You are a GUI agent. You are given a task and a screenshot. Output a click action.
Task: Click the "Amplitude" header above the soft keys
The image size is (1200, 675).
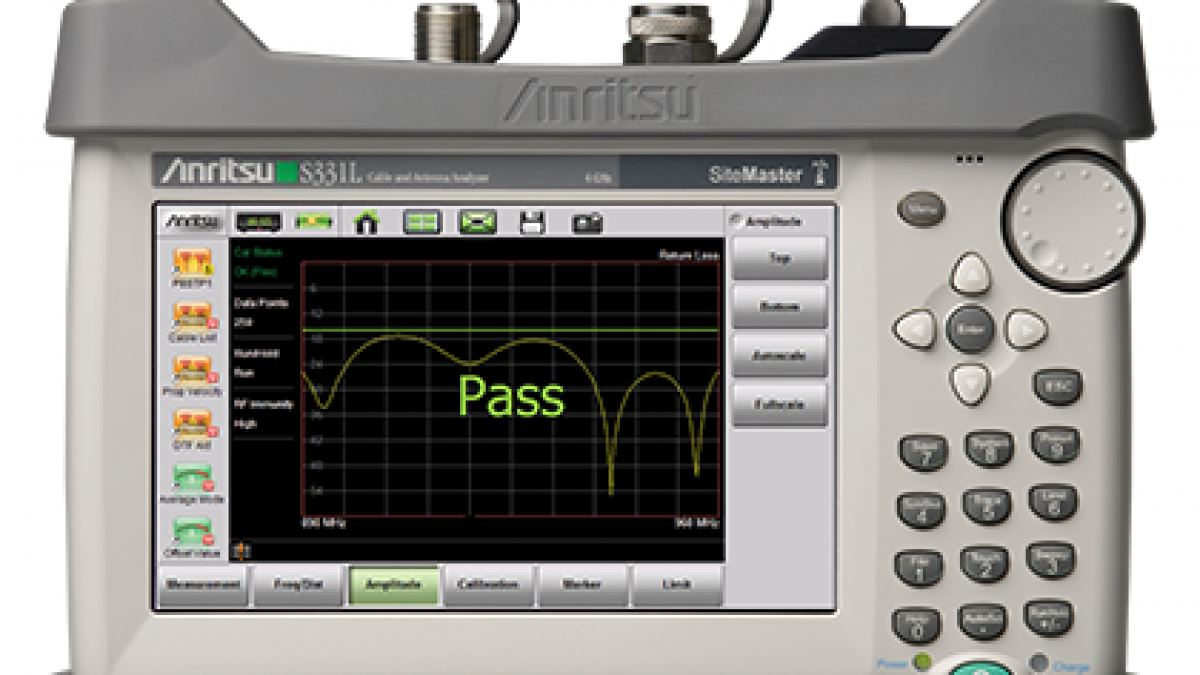pyautogui.click(x=773, y=222)
